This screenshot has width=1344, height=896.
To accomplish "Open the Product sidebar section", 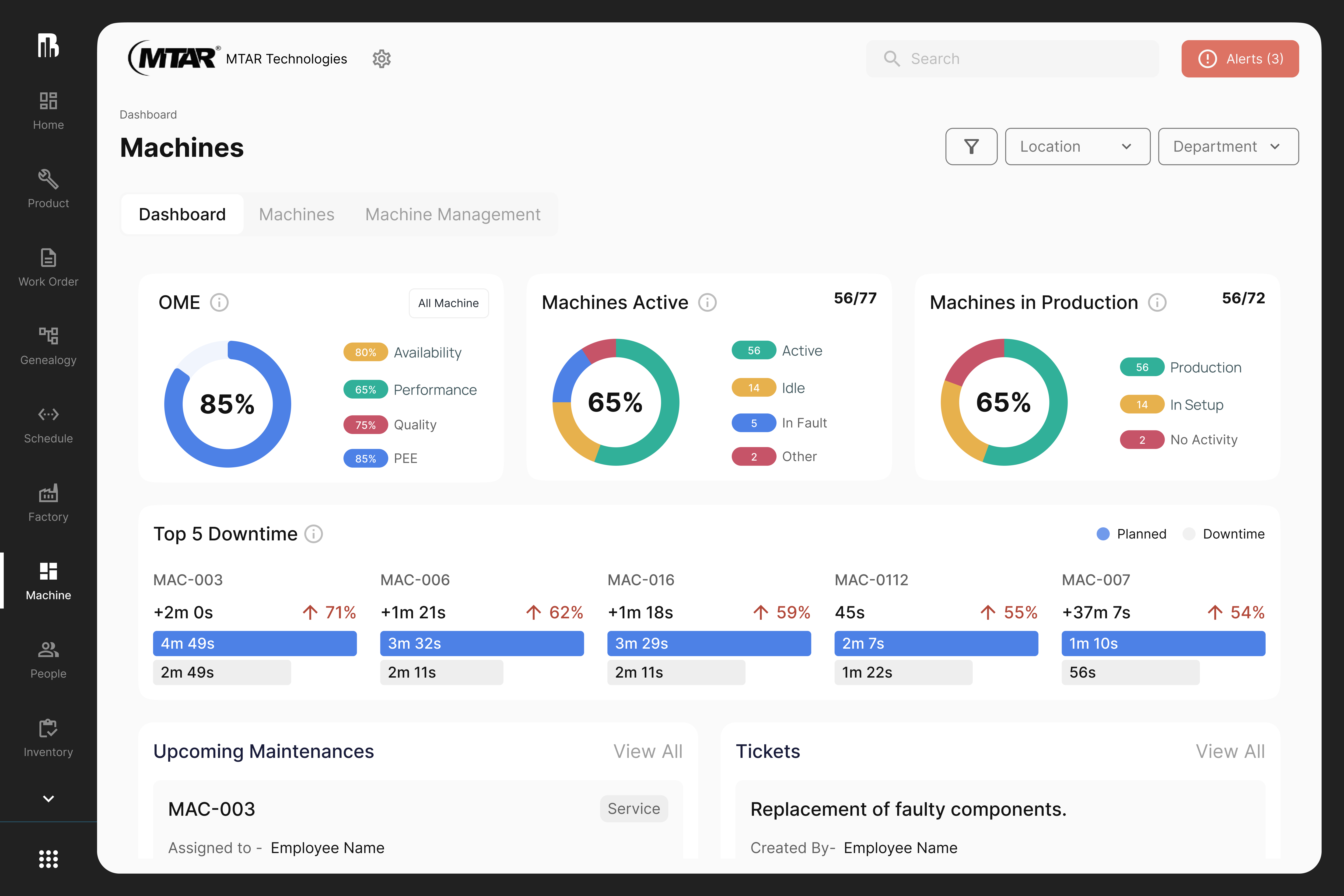I will (48, 189).
